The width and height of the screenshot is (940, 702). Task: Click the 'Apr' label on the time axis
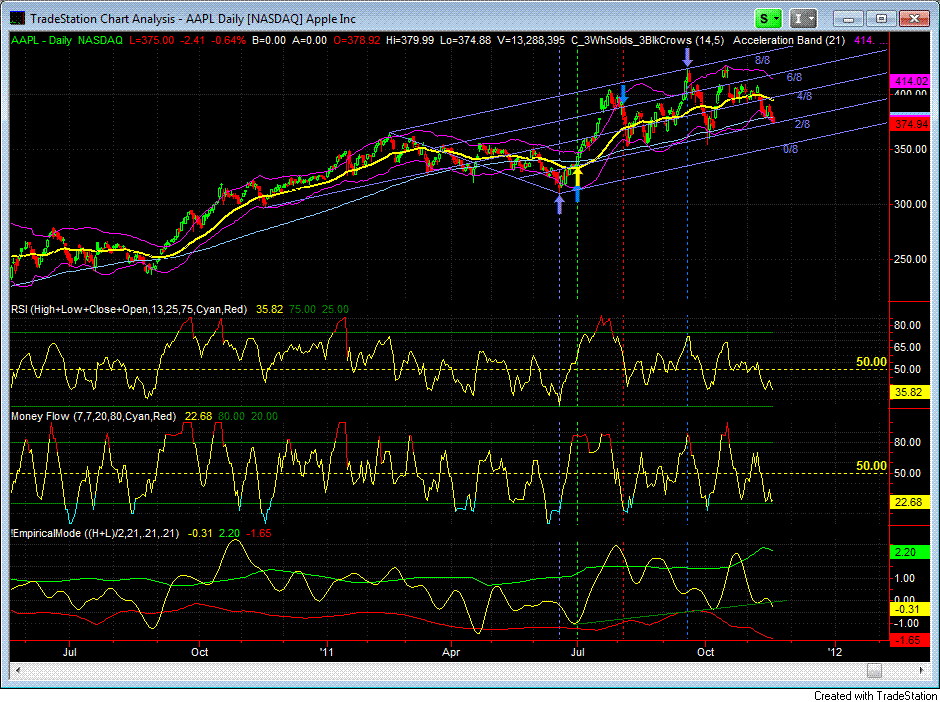(x=450, y=652)
